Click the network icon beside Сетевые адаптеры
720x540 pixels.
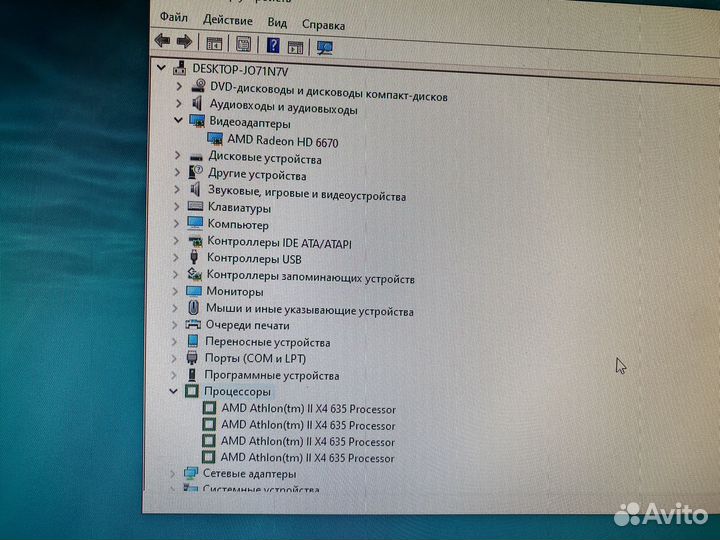point(191,473)
